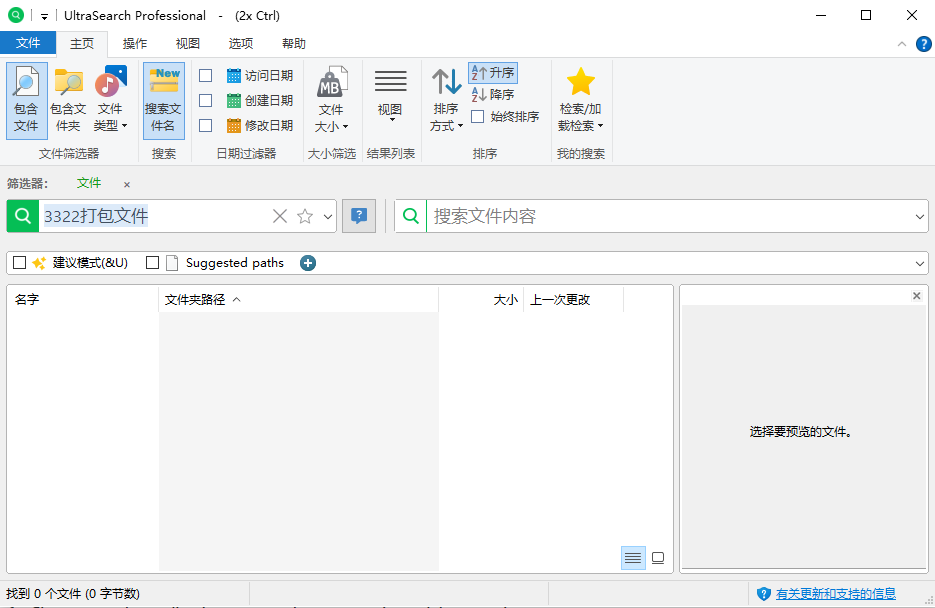Enable the 创建日期 checkbox
The width and height of the screenshot is (935, 608).
206,101
